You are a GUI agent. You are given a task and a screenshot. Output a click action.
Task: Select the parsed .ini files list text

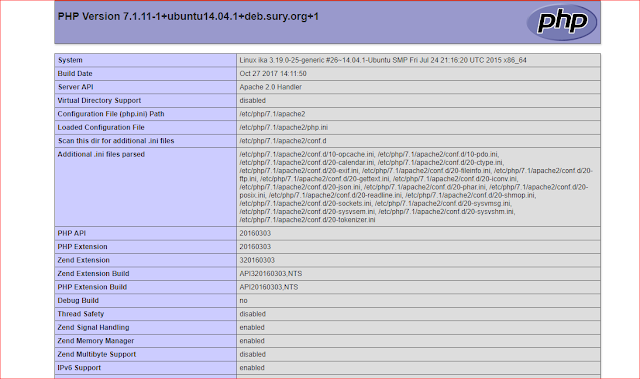coord(416,187)
